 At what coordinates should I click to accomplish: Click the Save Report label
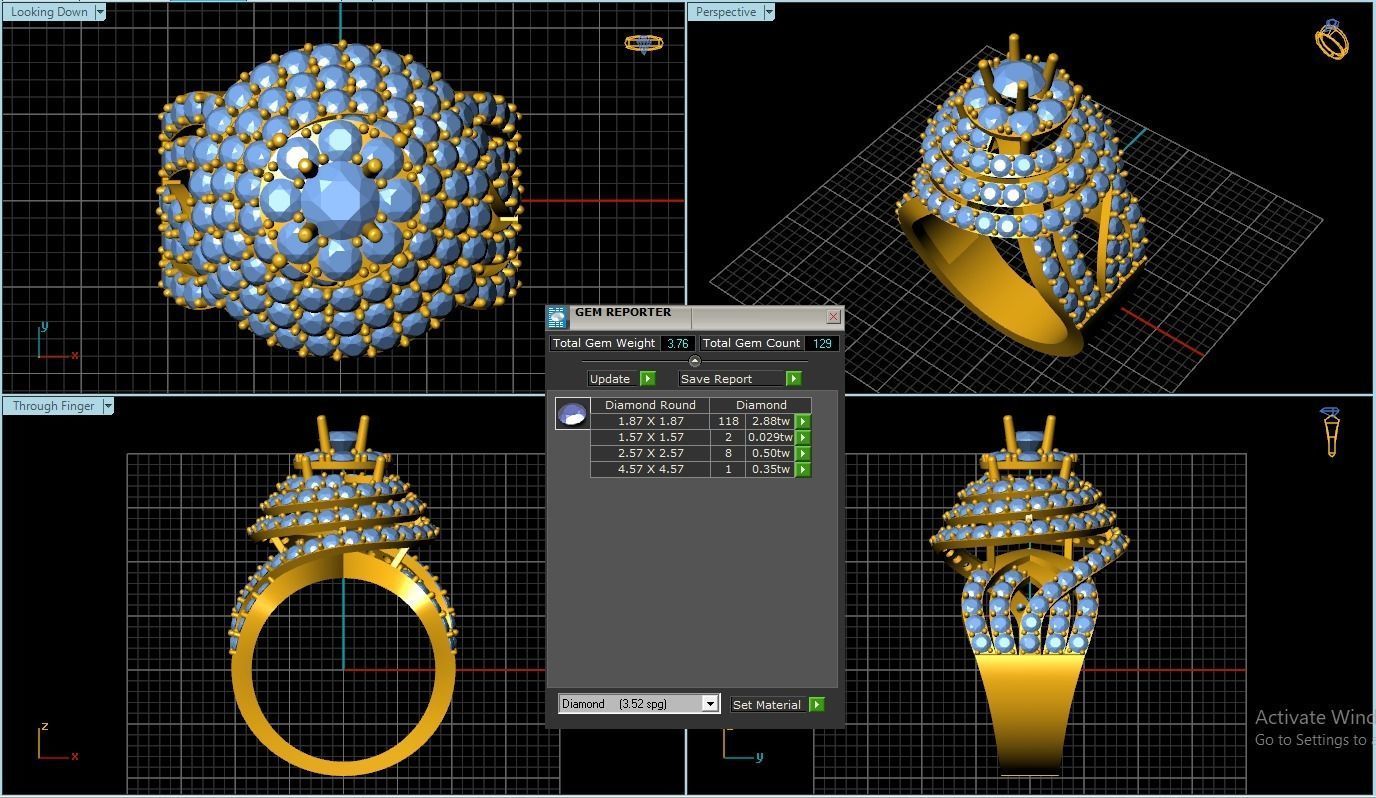coord(730,379)
